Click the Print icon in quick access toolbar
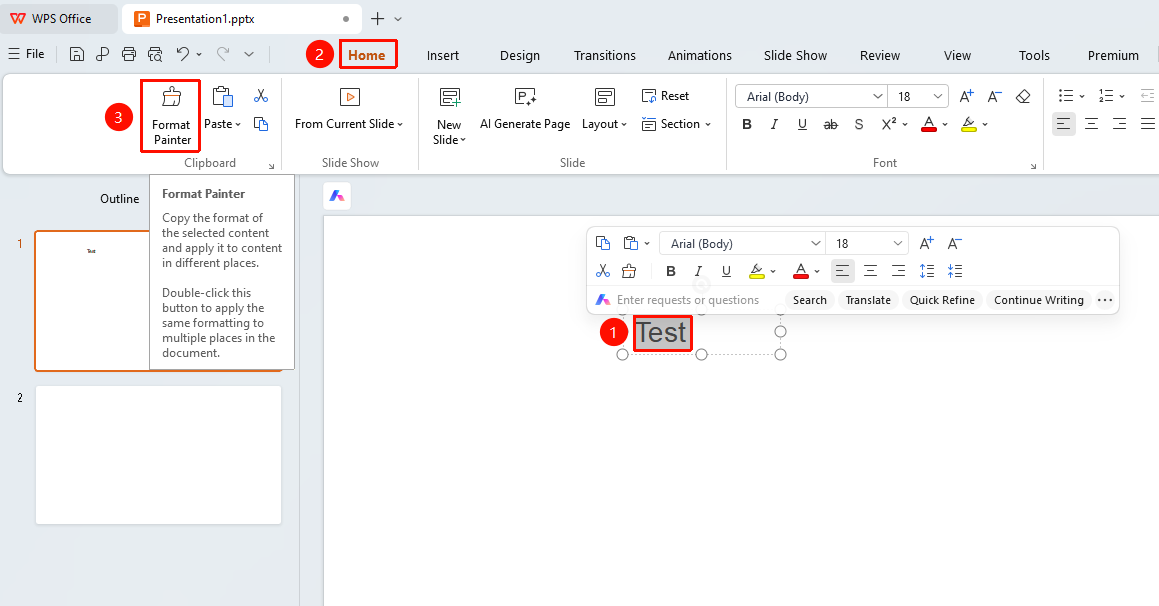The image size is (1159, 606). [x=129, y=54]
